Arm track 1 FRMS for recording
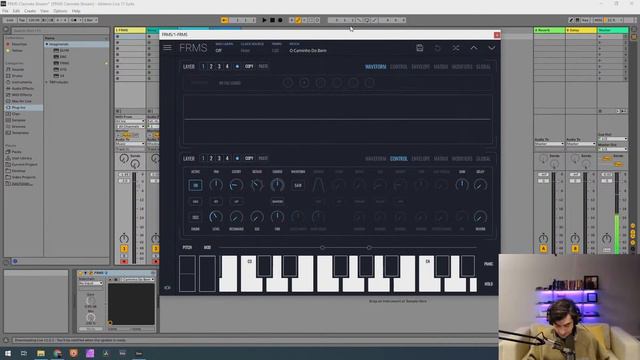 tap(124, 262)
